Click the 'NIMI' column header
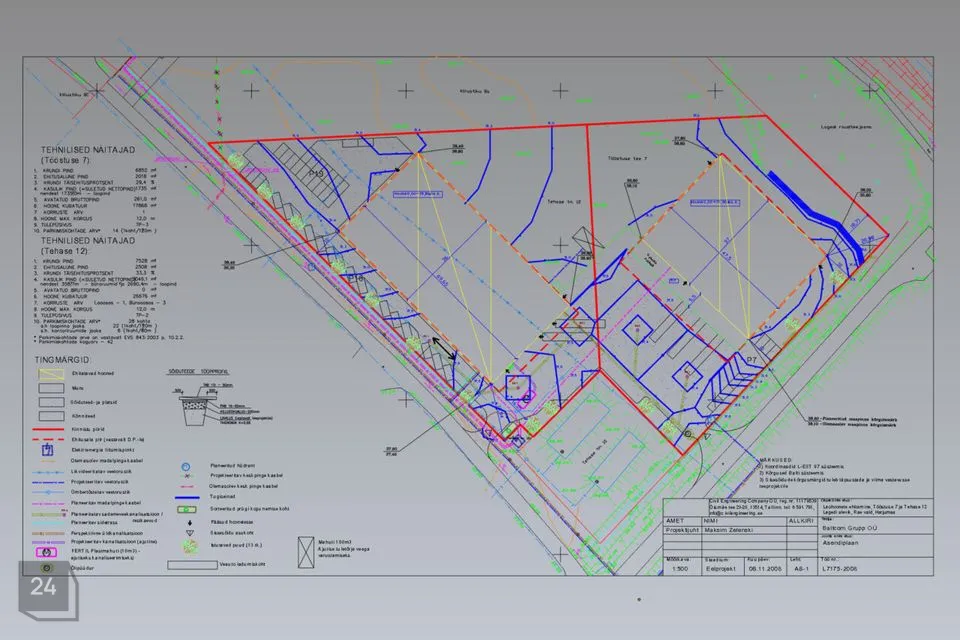This screenshot has width=960, height=640. (x=711, y=521)
